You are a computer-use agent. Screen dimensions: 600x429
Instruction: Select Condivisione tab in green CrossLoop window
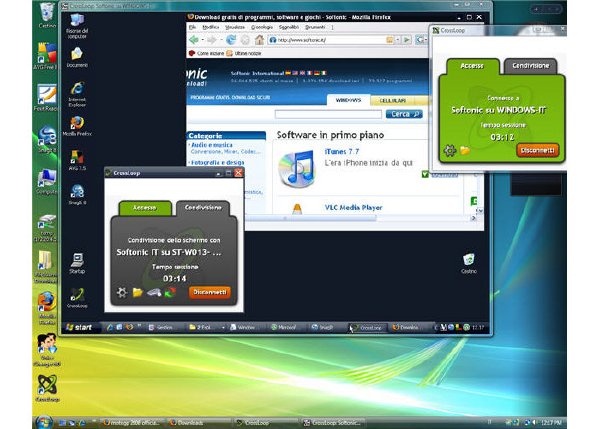(x=530, y=66)
